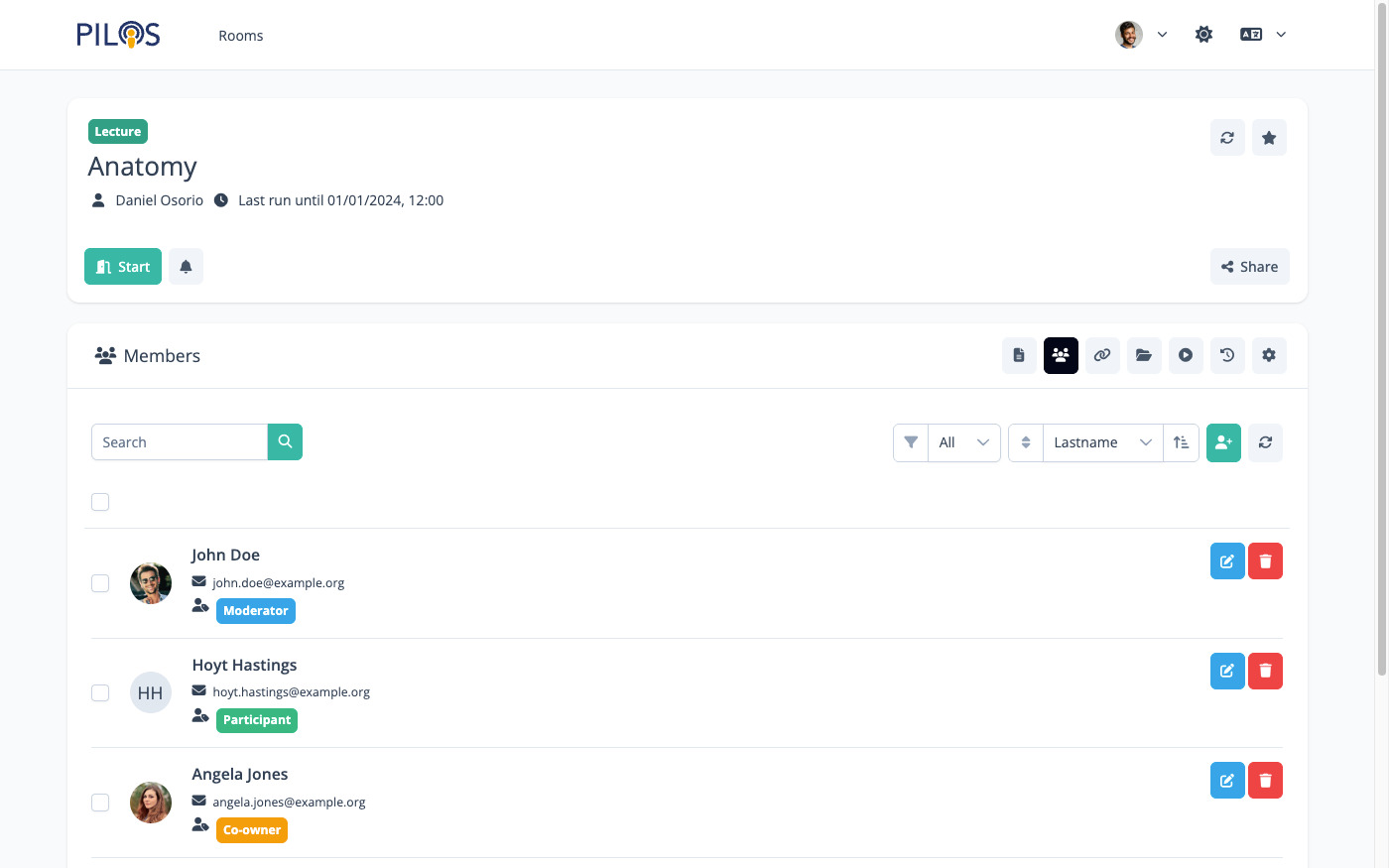Switch to the Files tab

click(1144, 355)
